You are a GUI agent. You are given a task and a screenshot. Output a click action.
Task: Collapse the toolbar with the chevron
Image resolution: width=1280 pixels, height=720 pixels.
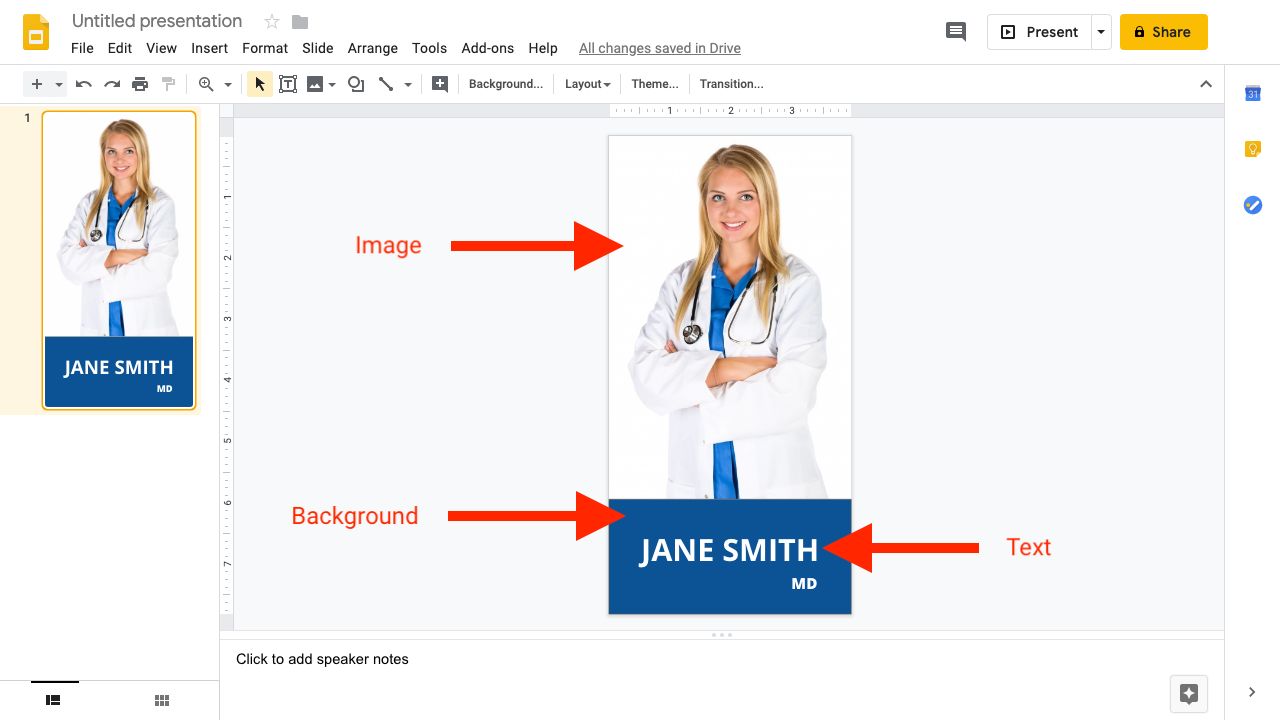[x=1206, y=84]
